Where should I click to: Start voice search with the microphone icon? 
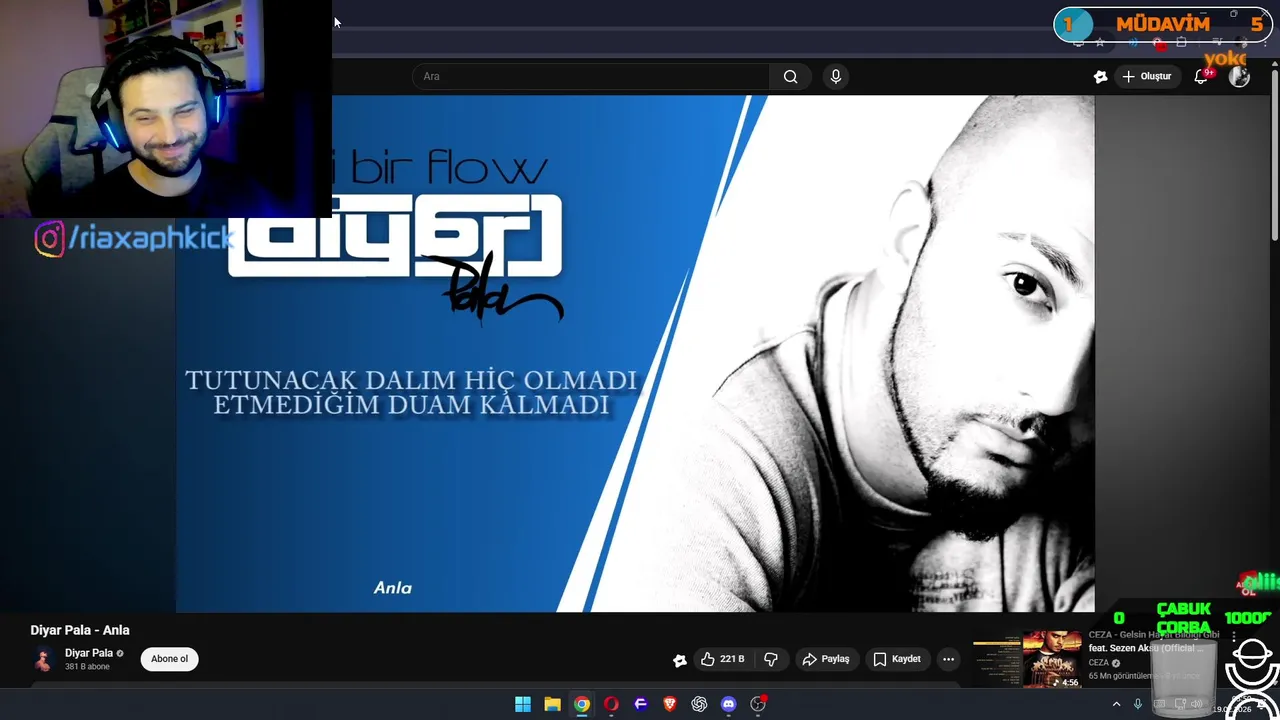(x=836, y=77)
